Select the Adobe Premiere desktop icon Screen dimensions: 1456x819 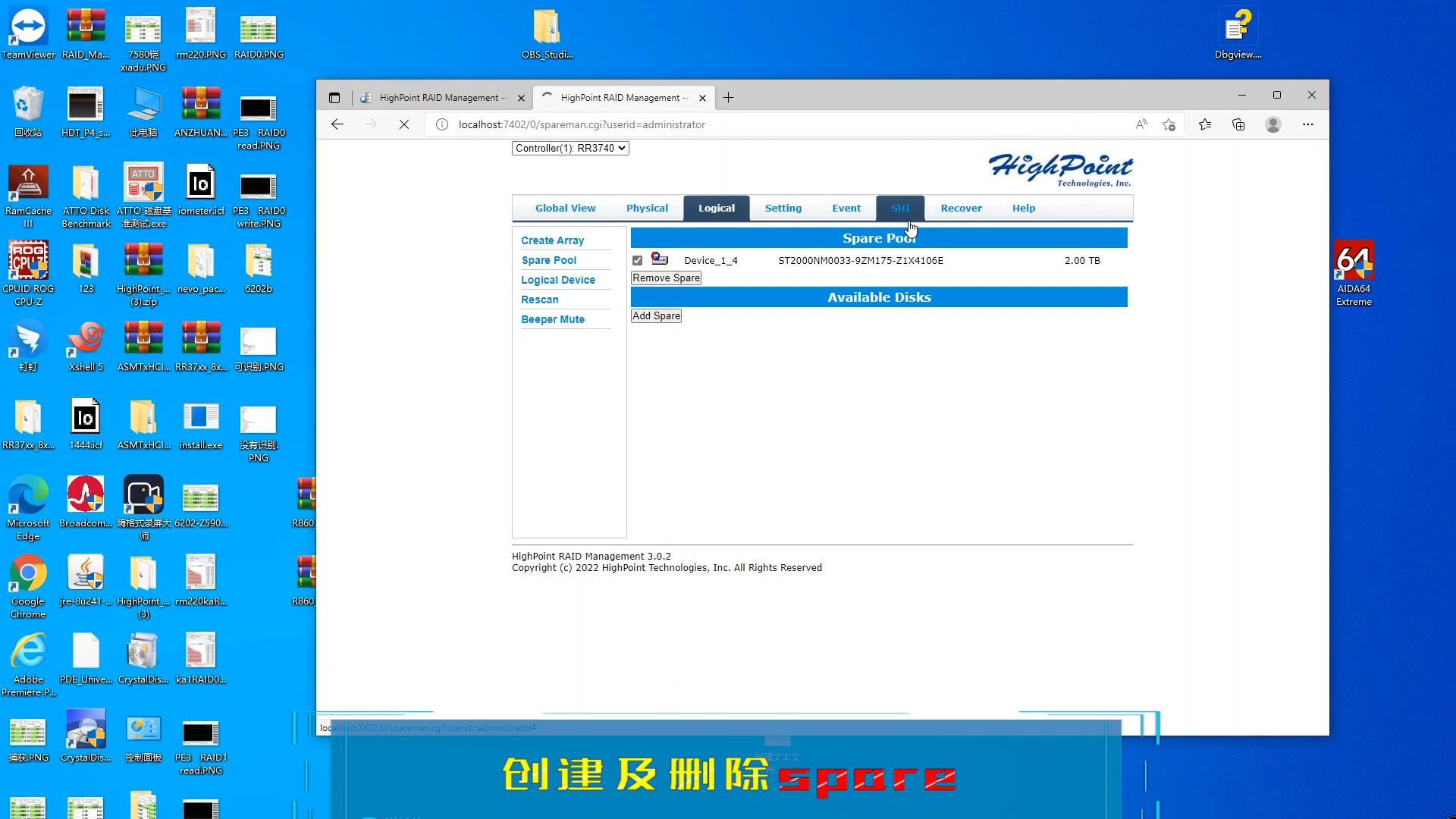28,664
